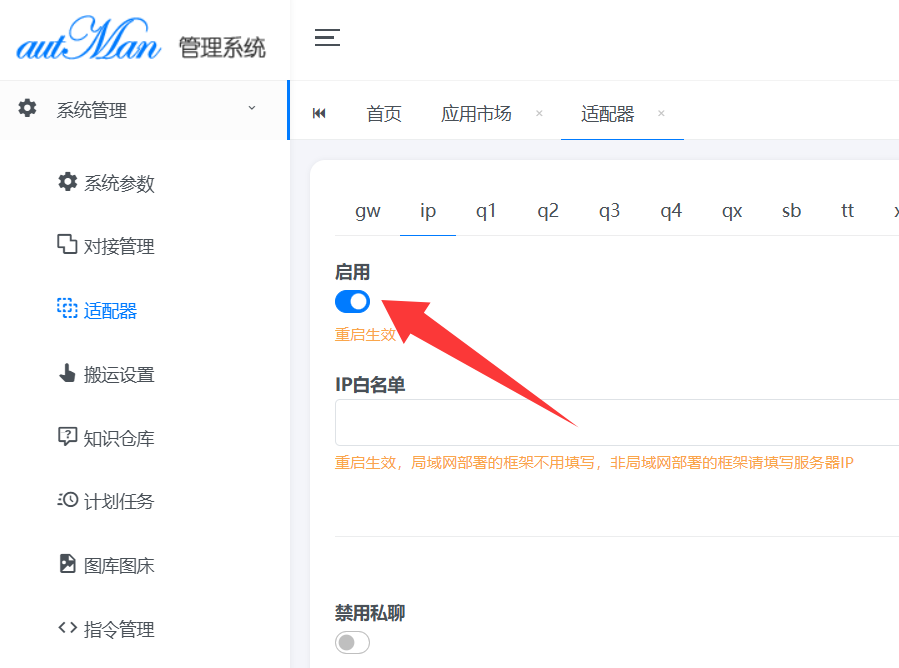Click the 系统参数 gear icon
This screenshot has width=899, height=668.
pyautogui.click(x=67, y=182)
